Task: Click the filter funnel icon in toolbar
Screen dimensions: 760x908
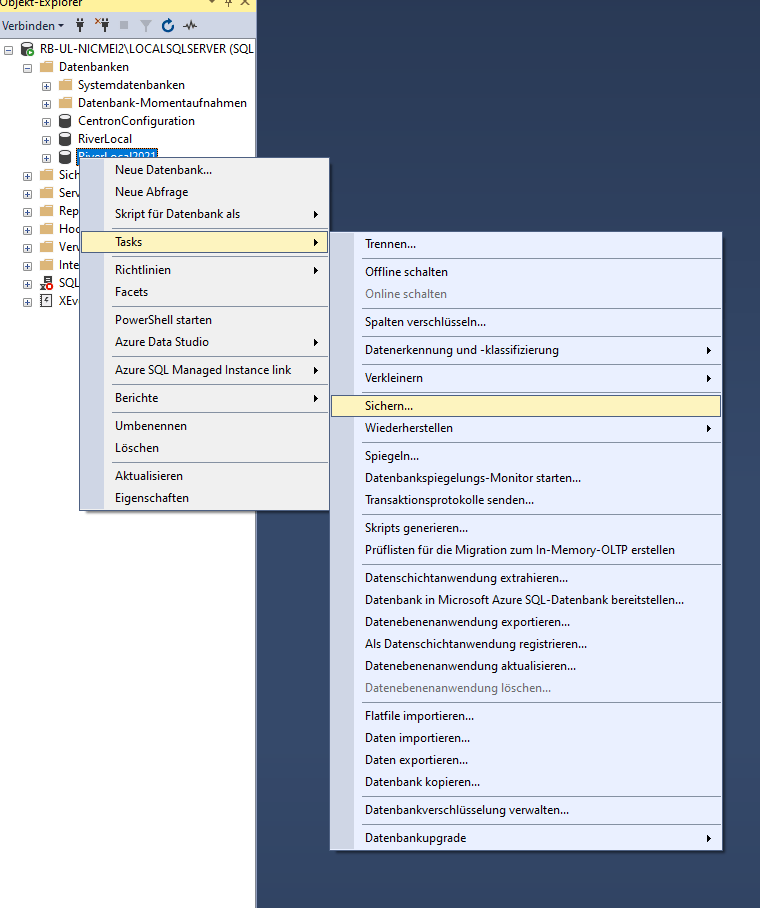Action: 146,25
